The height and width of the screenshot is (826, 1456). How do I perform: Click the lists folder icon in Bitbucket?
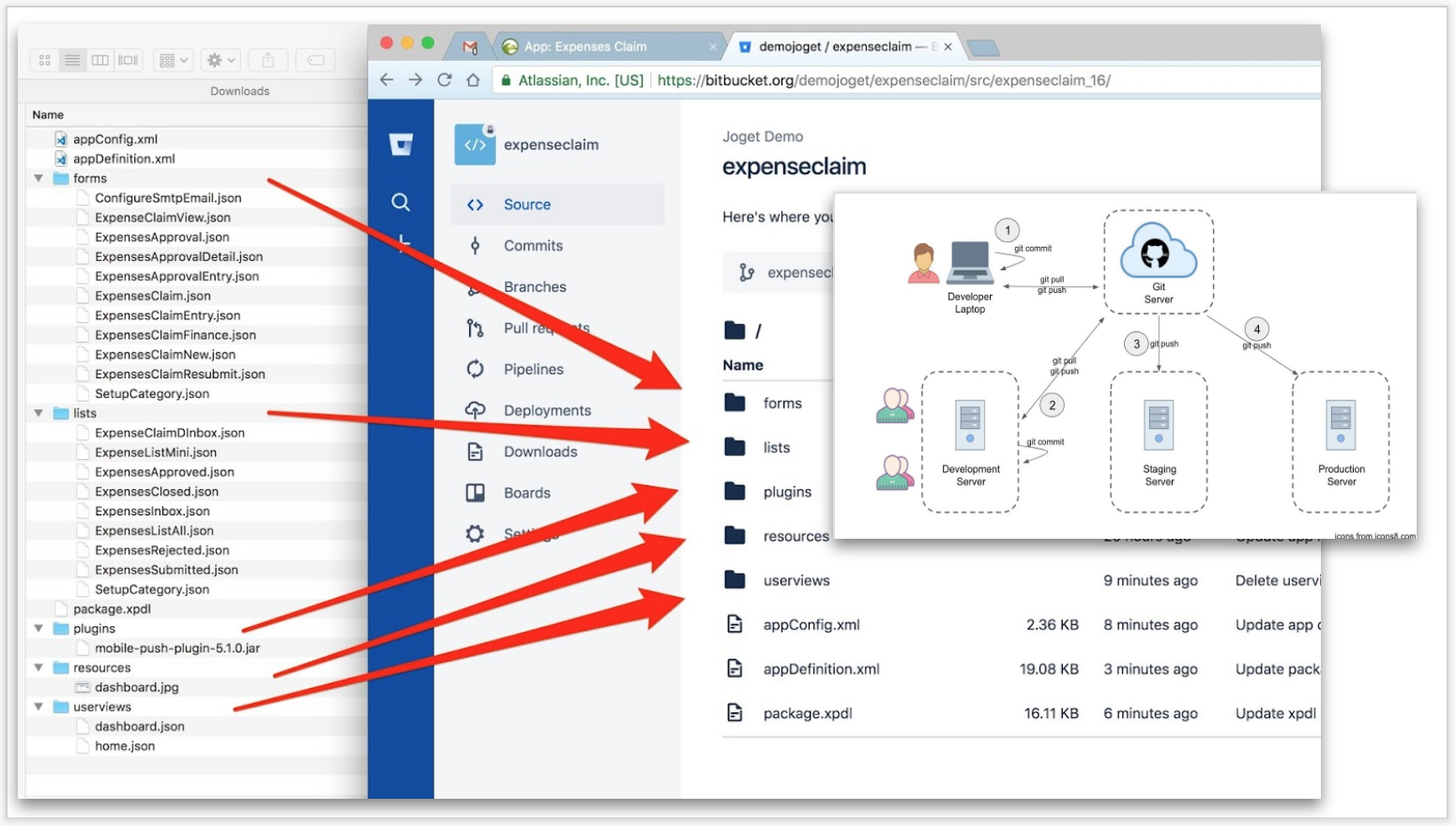[735, 448]
